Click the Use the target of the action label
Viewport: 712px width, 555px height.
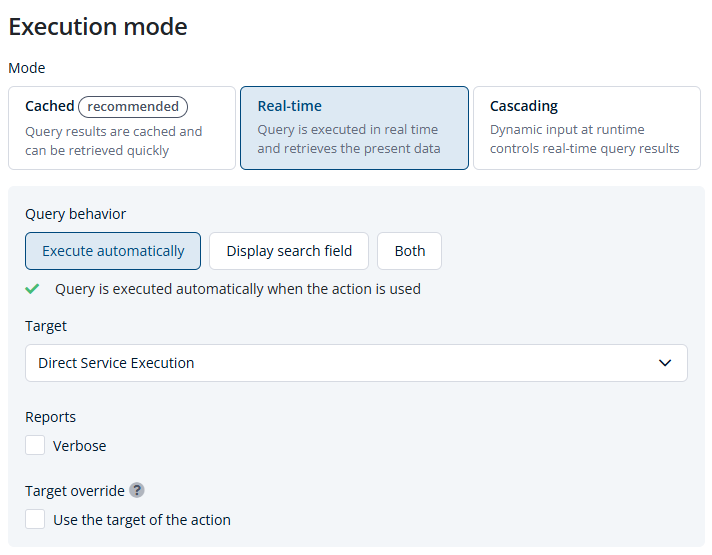[x=142, y=520]
